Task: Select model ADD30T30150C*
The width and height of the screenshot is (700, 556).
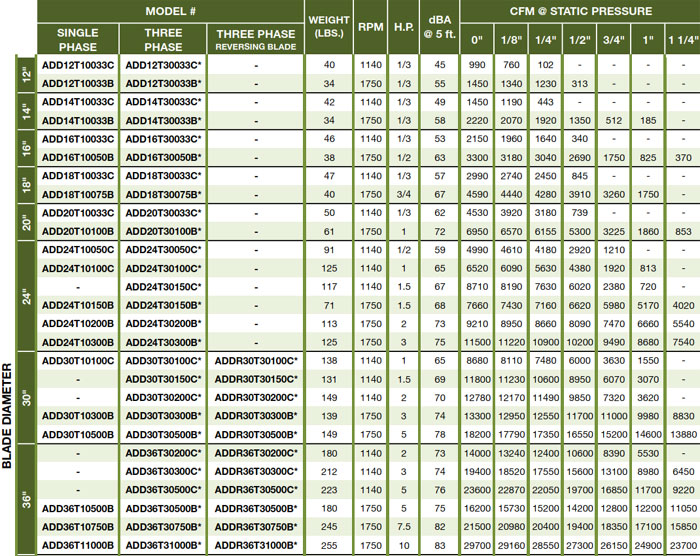Action: coord(163,379)
